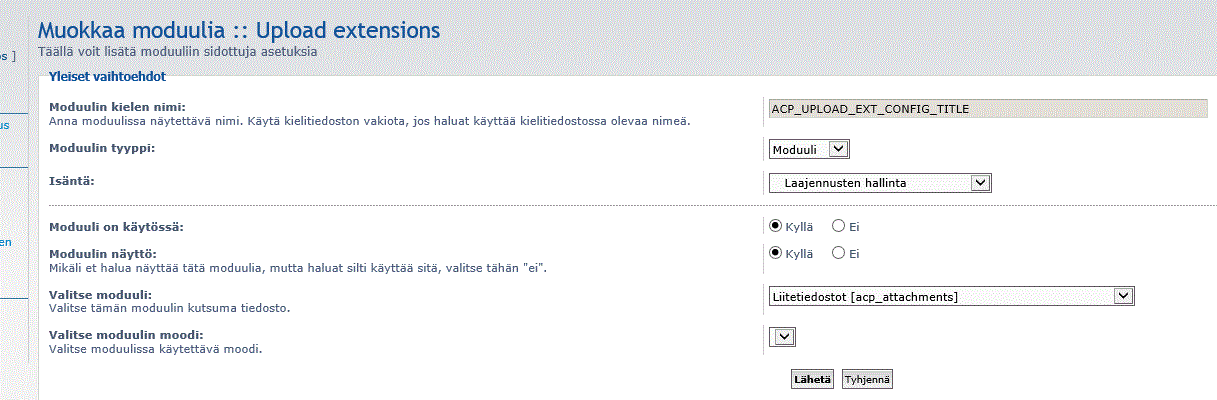
Task: Expand the Isäntä parent dropdown
Action: click(879, 183)
